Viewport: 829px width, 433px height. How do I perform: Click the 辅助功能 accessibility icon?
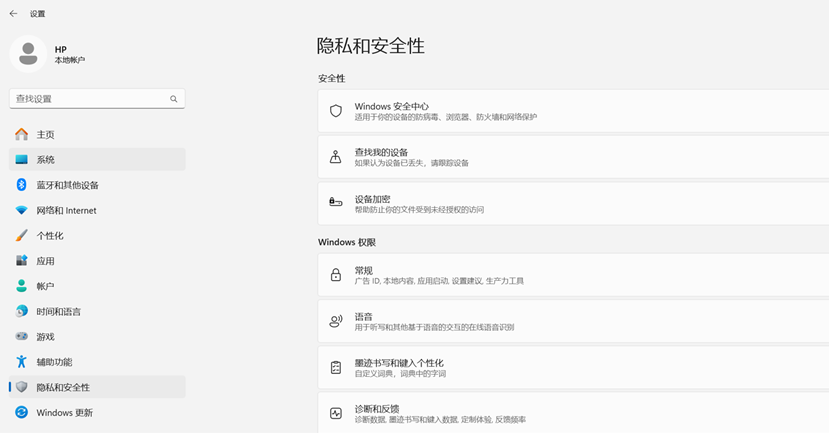pos(21,362)
